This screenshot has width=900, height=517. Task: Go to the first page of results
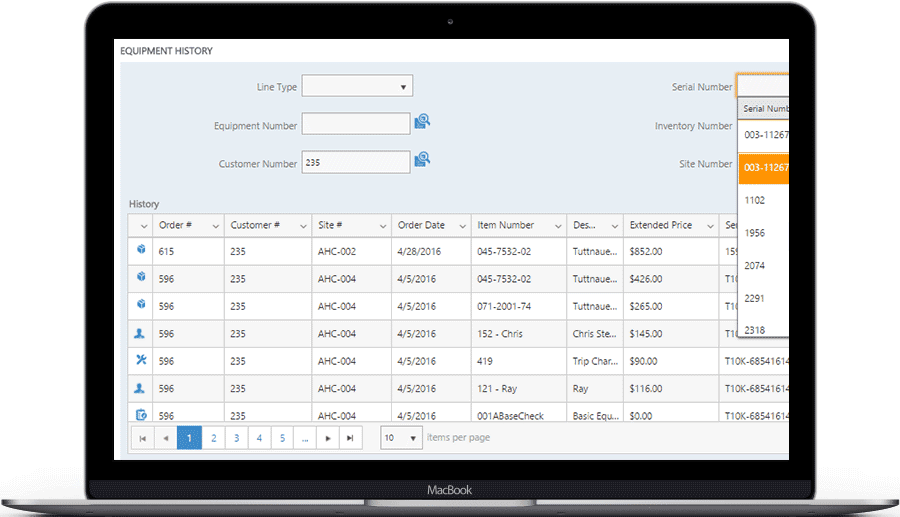click(x=143, y=438)
